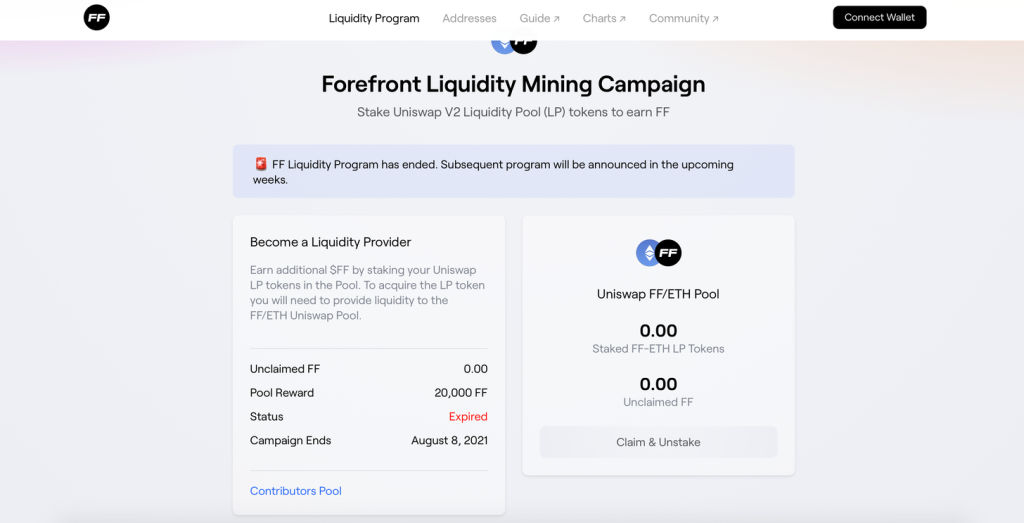This screenshot has width=1024, height=523.
Task: Click the black FF token icon in pool card
Action: (x=668, y=253)
